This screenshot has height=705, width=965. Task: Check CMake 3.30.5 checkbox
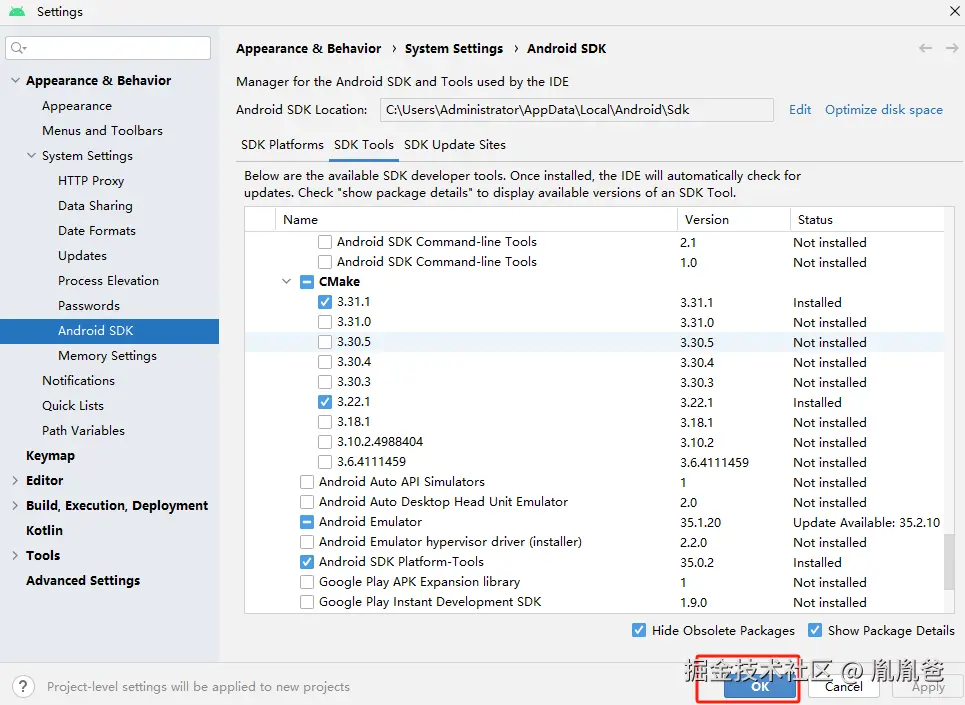[325, 342]
